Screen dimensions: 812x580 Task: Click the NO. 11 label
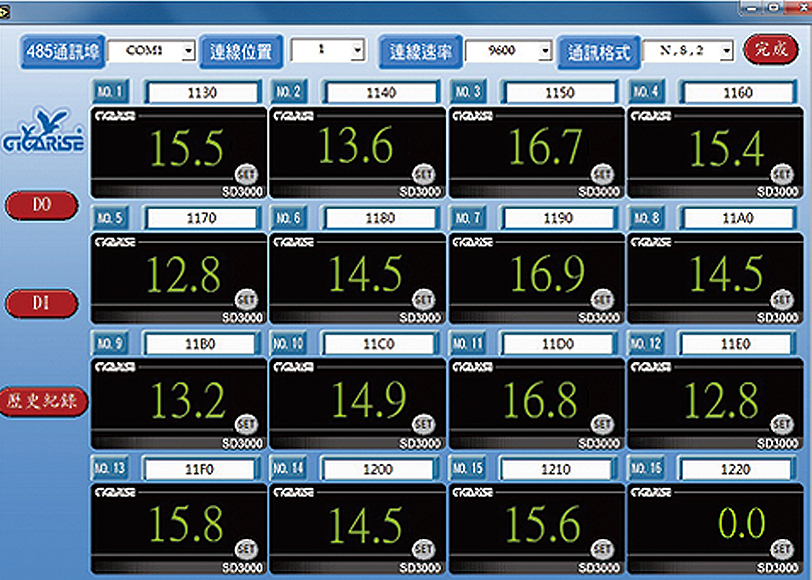click(467, 343)
